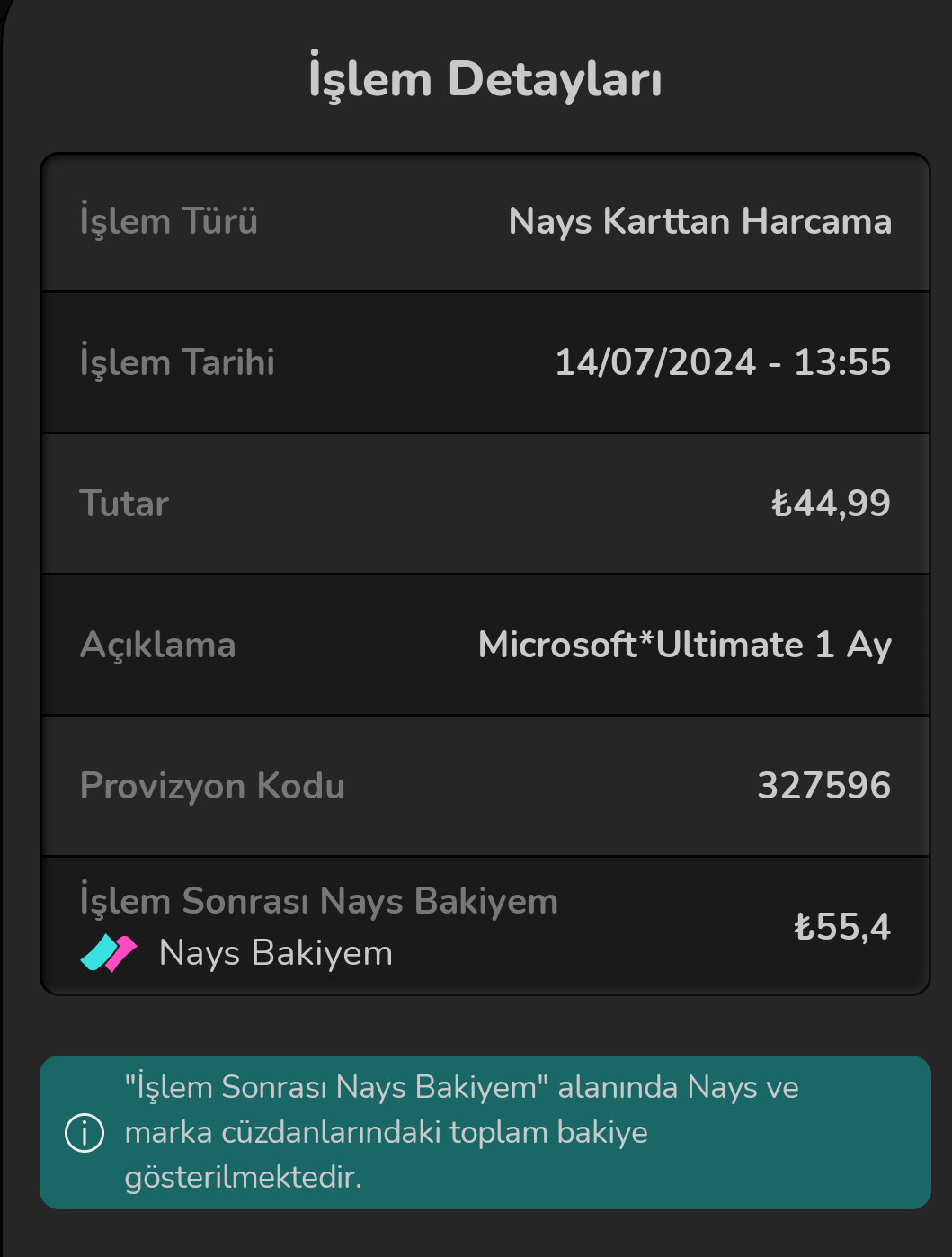The height and width of the screenshot is (1257, 952).
Task: Click the lira symbol beside 55,4
Action: [803, 927]
